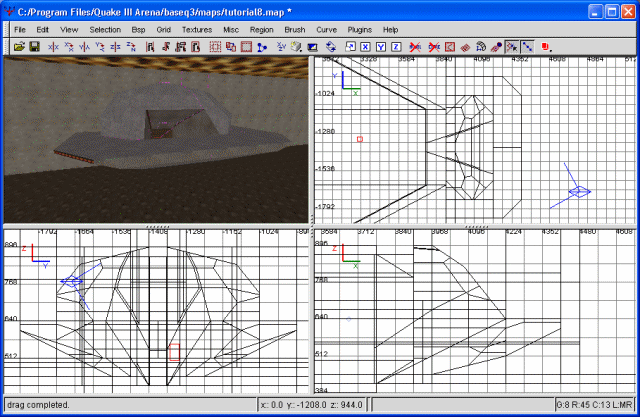Click the dotted filled-square CSG icon
640x417 pixels.
point(246,47)
